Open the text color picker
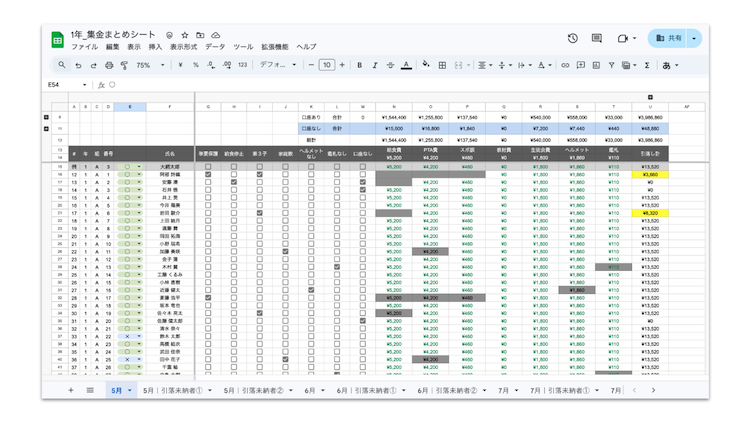The width and height of the screenshot is (750, 422). (405, 65)
